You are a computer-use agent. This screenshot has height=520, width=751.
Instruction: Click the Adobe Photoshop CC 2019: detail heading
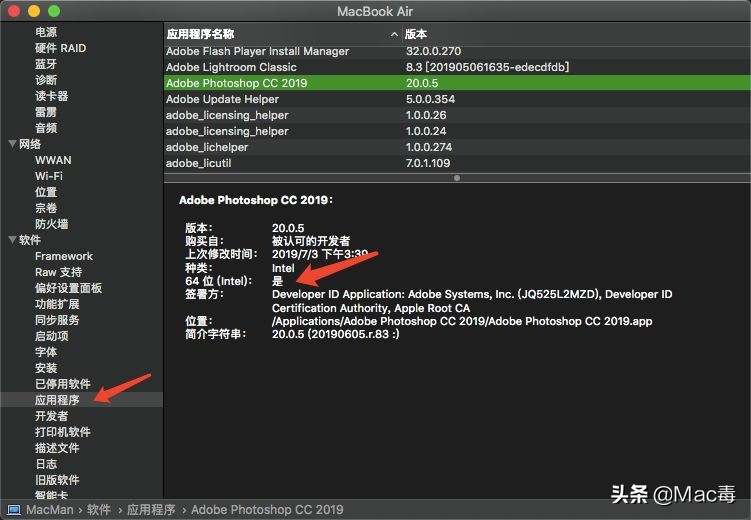coord(256,200)
